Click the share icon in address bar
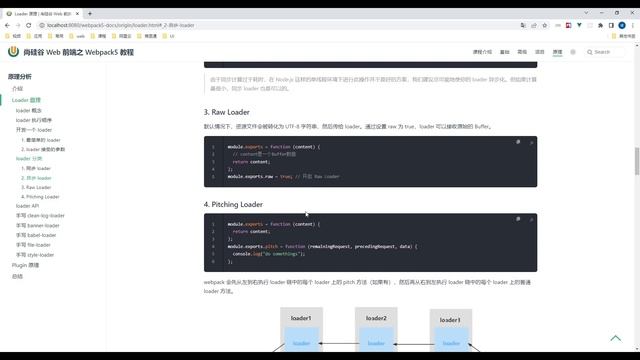 click(x=534, y=25)
